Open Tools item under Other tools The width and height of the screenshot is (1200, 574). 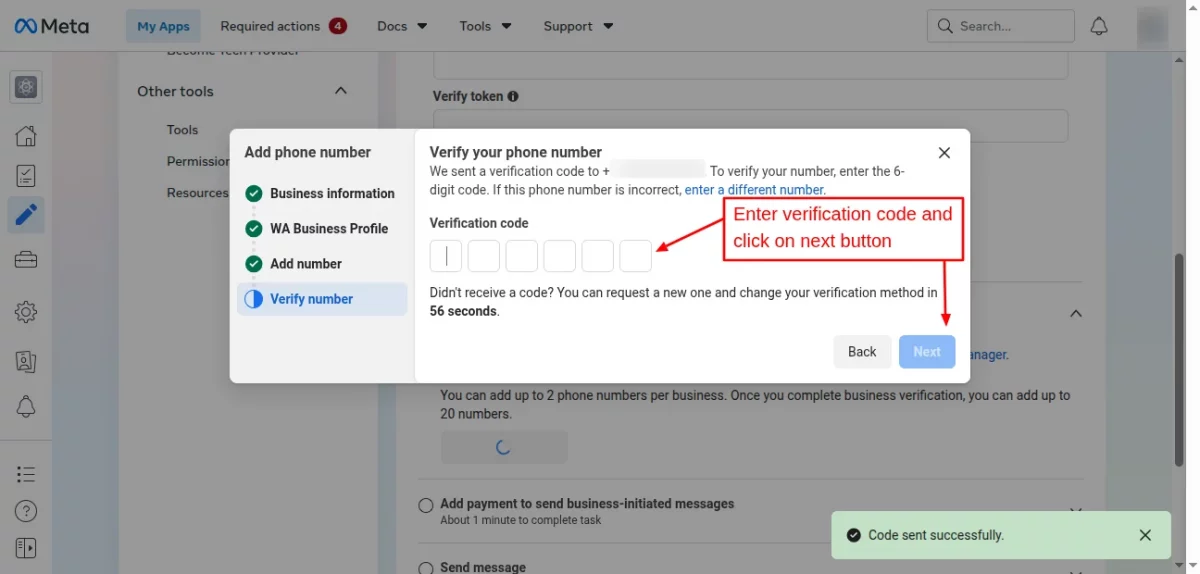pyautogui.click(x=183, y=130)
